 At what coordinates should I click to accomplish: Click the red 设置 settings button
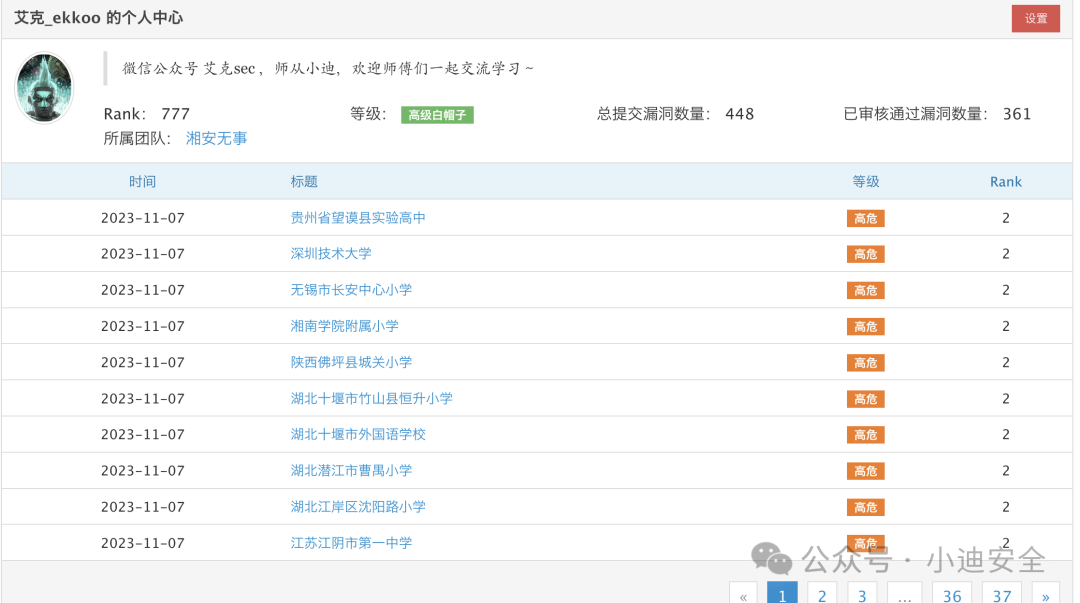click(1035, 19)
